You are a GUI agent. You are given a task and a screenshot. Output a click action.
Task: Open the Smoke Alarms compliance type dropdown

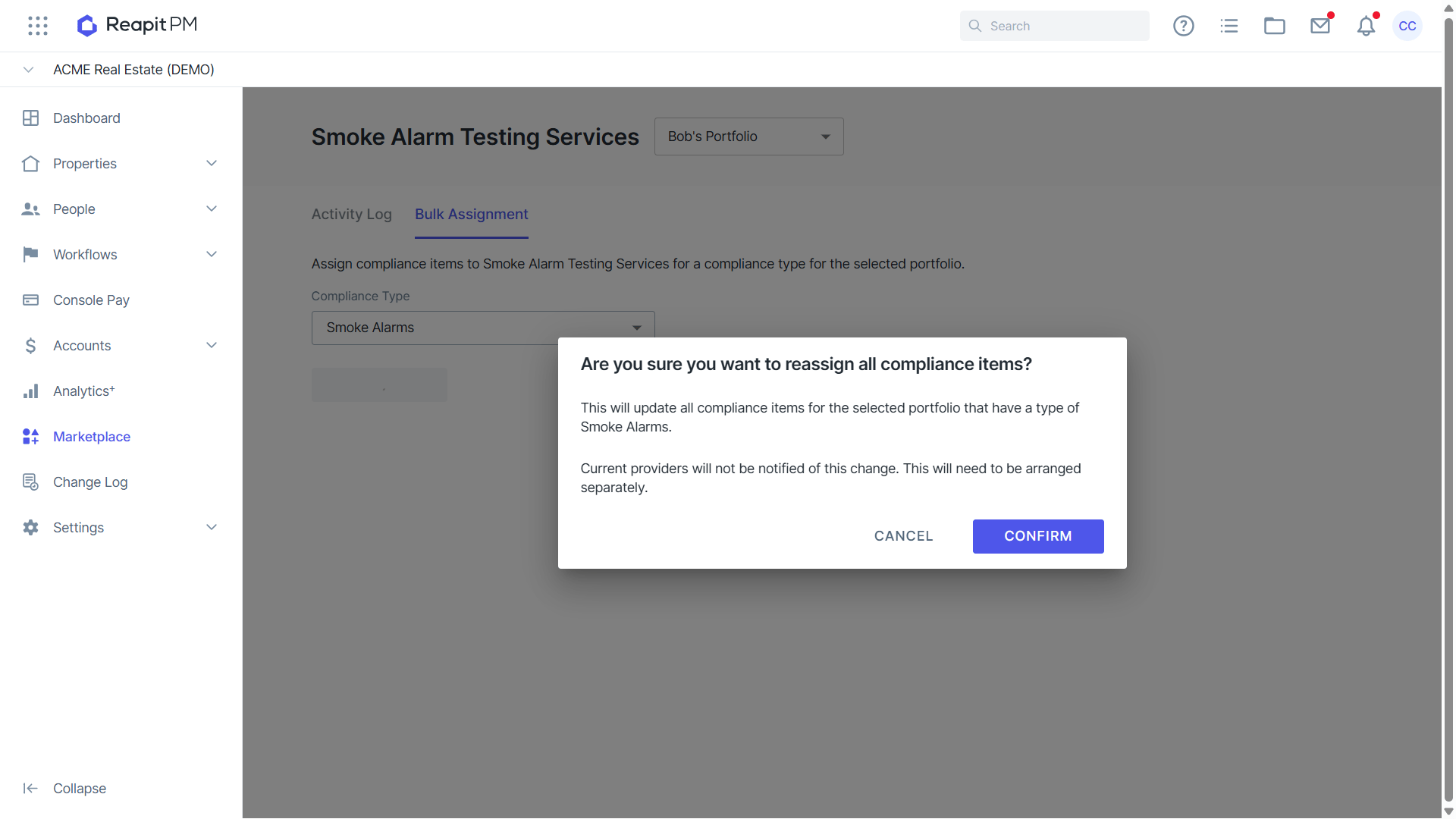tap(483, 328)
